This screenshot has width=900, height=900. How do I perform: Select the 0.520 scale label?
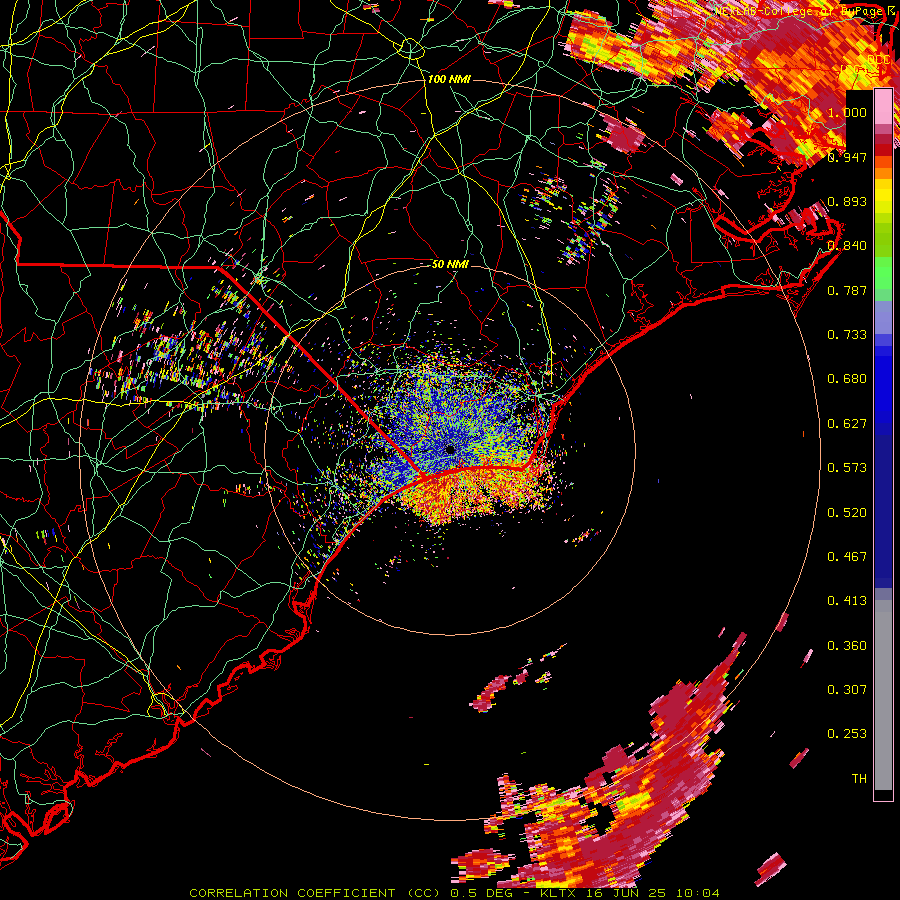tap(847, 513)
